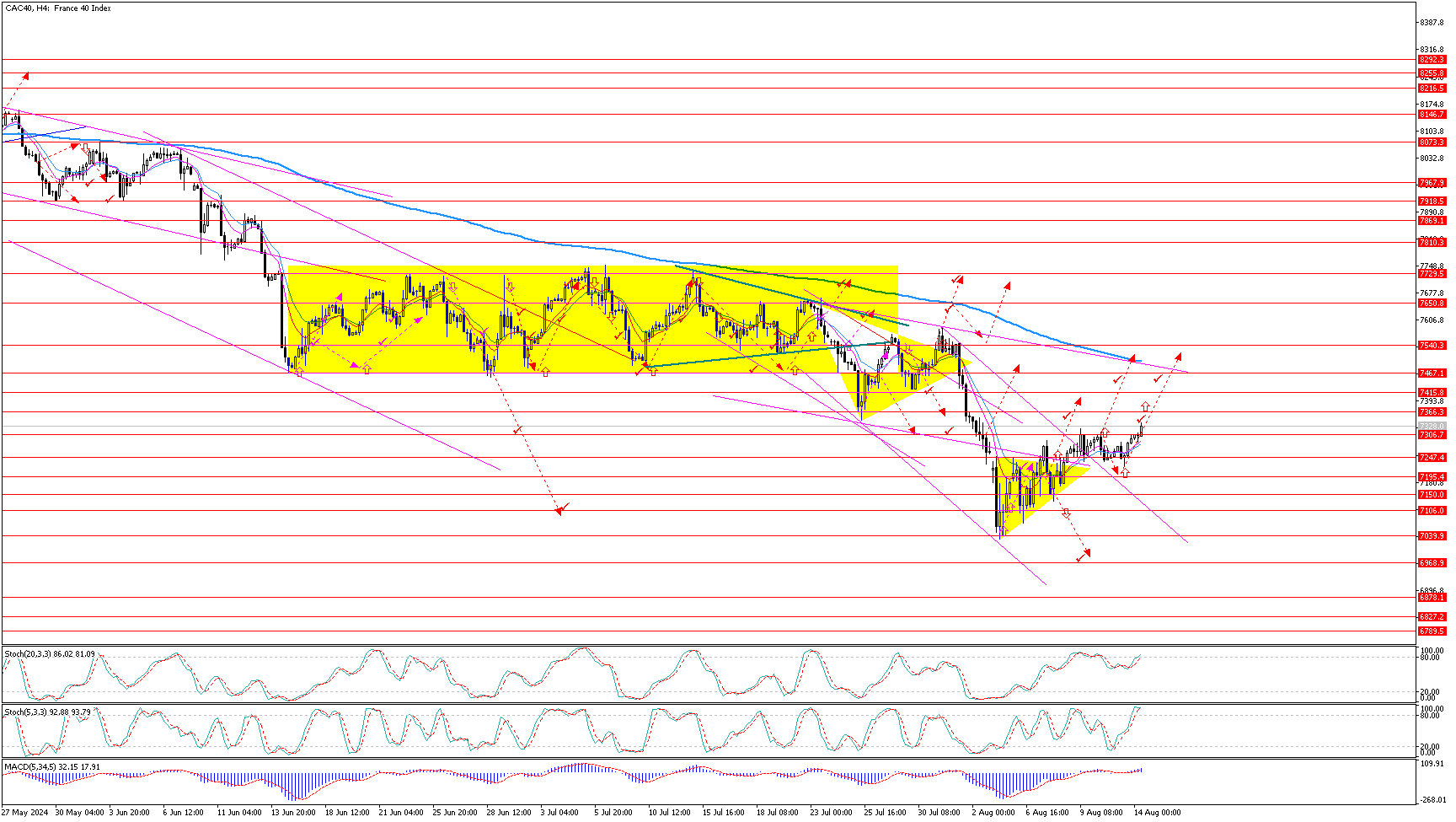Click the '3 Jun 20:00' time axis label
This screenshot has height=822, width=1456.
point(130,813)
